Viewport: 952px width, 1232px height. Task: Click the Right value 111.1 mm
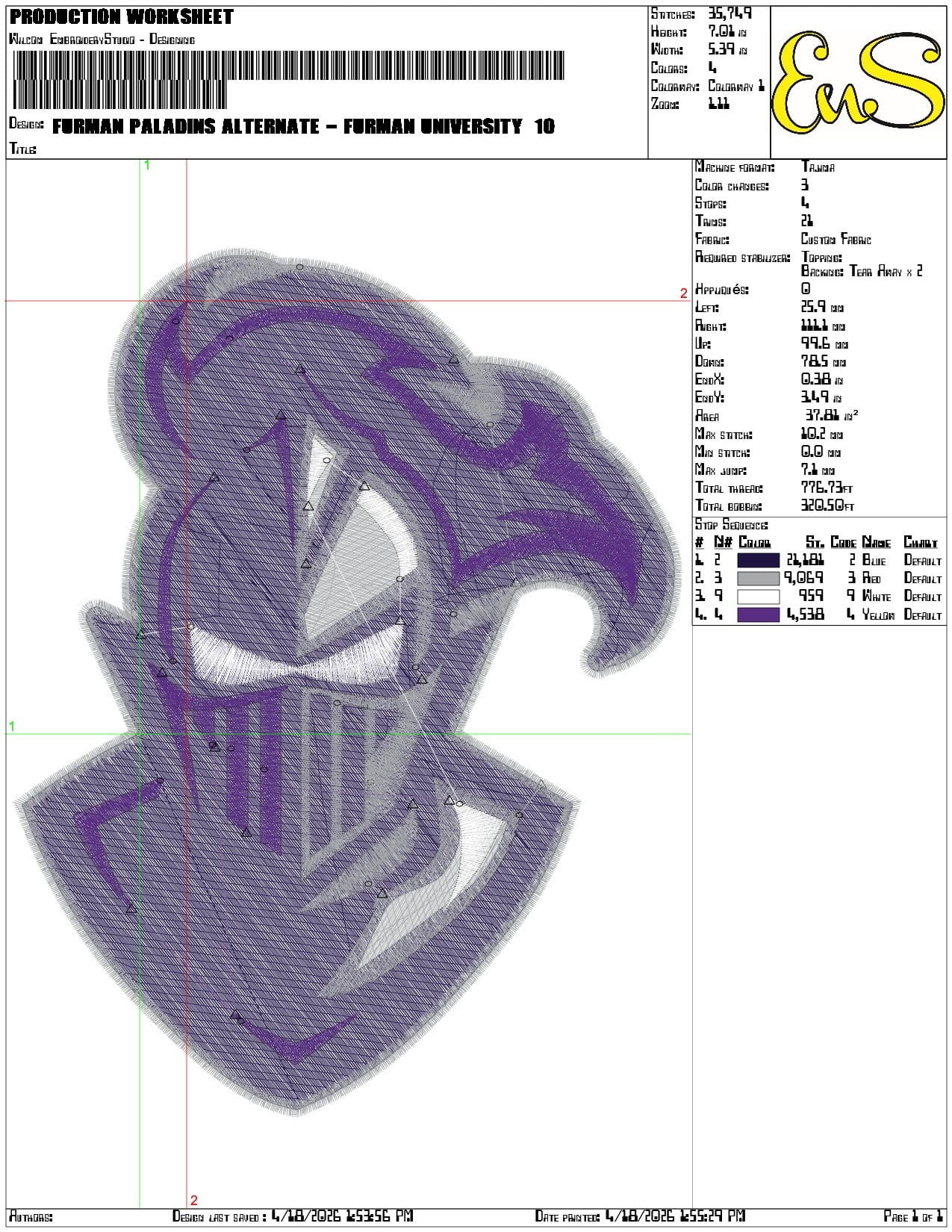point(826,326)
